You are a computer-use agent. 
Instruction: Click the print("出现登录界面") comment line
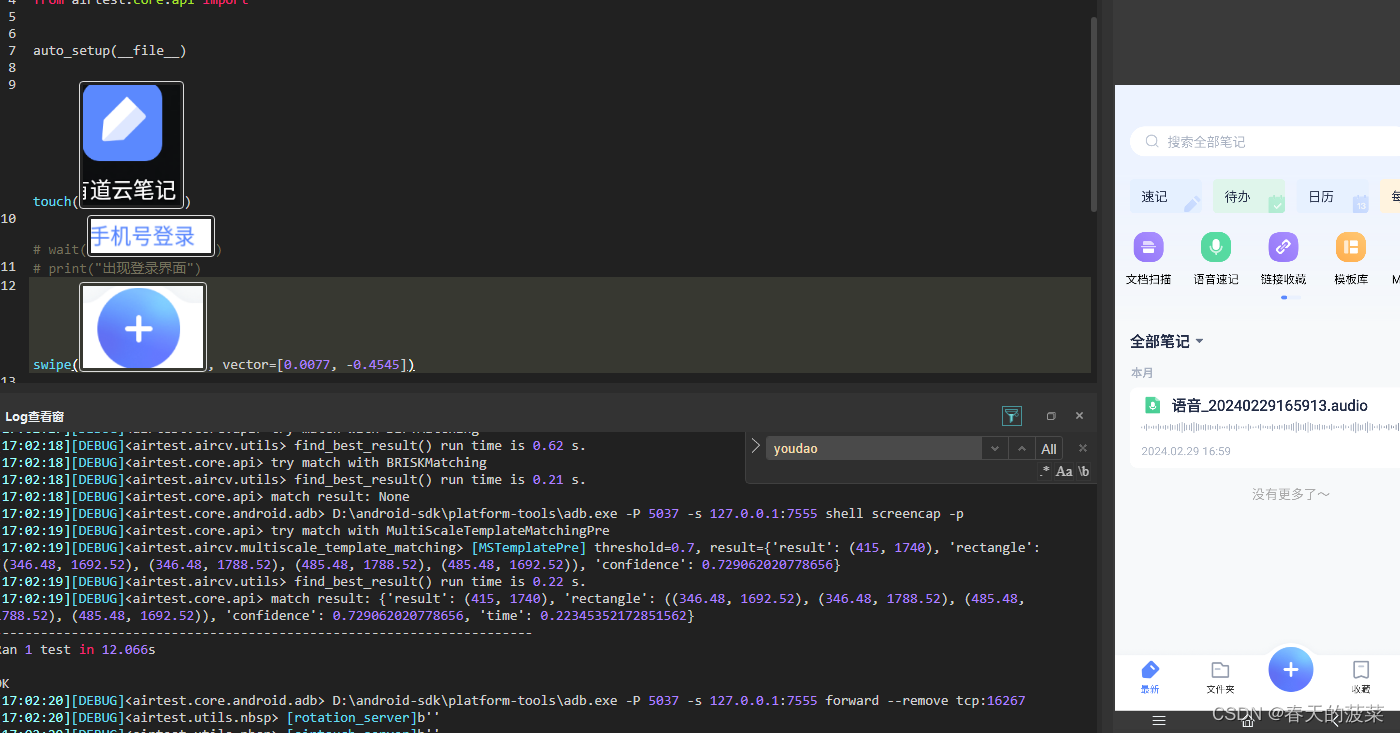tap(117, 268)
